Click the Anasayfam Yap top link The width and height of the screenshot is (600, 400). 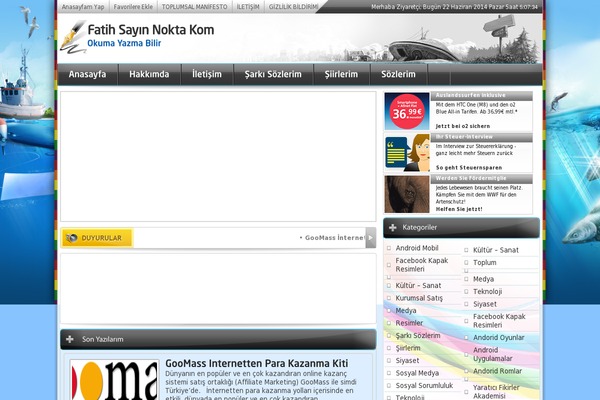[83, 7]
